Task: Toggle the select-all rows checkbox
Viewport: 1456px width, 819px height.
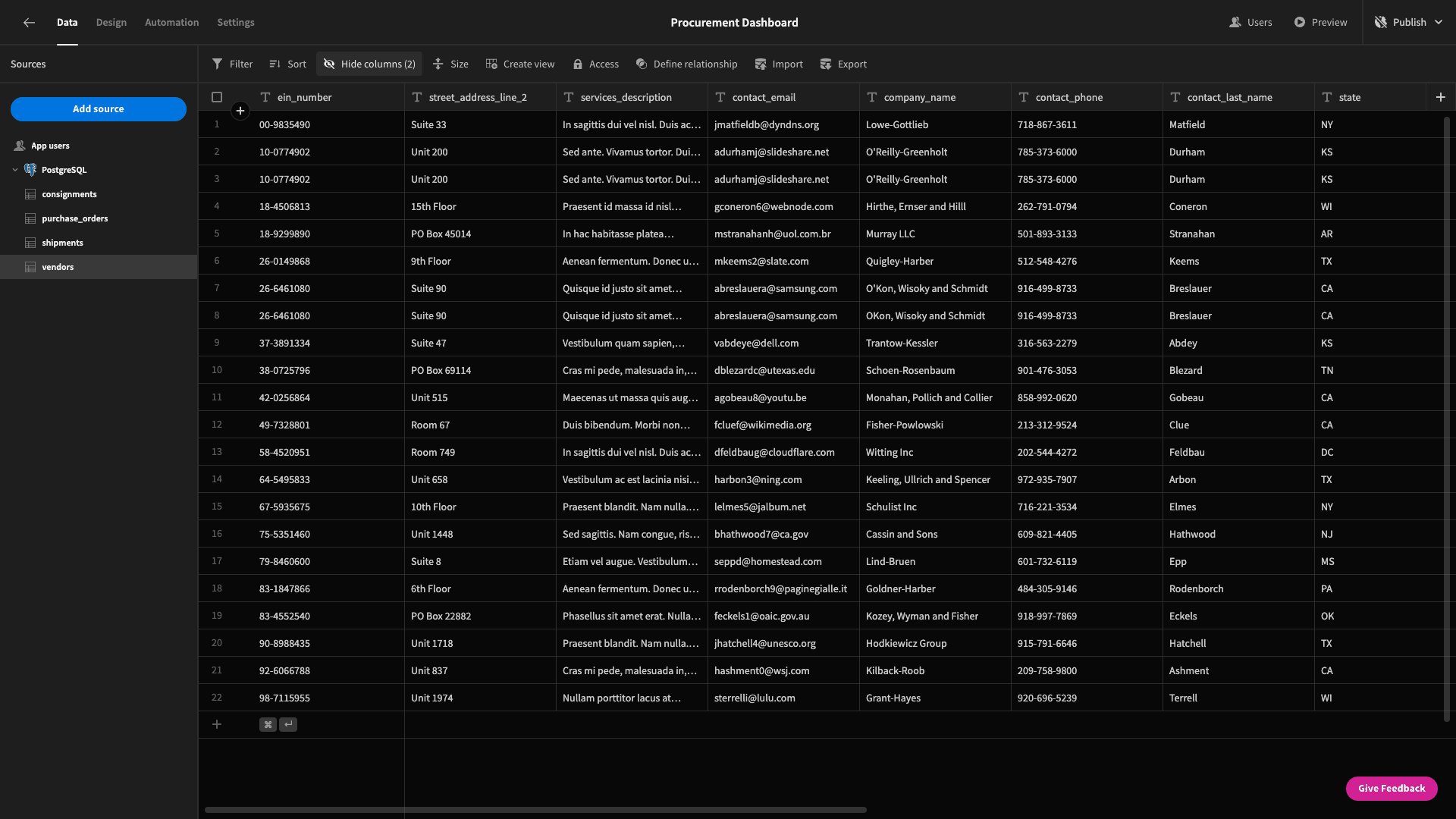Action: 217,97
